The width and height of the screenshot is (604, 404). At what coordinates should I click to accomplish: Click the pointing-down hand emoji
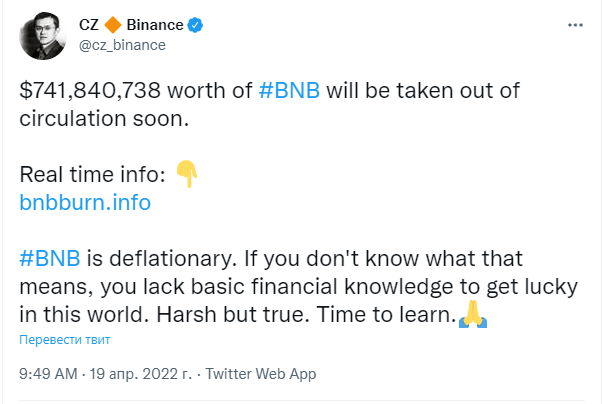(x=187, y=174)
